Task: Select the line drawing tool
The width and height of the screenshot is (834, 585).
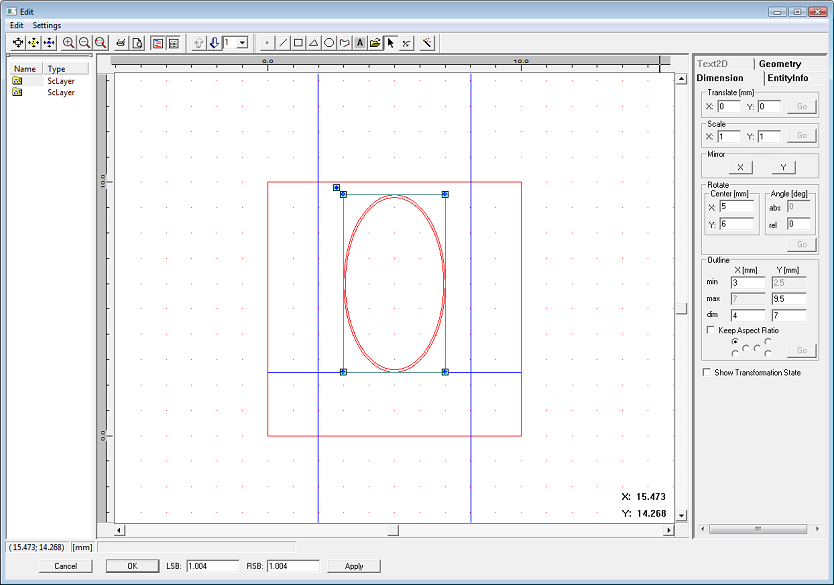Action: coord(283,43)
